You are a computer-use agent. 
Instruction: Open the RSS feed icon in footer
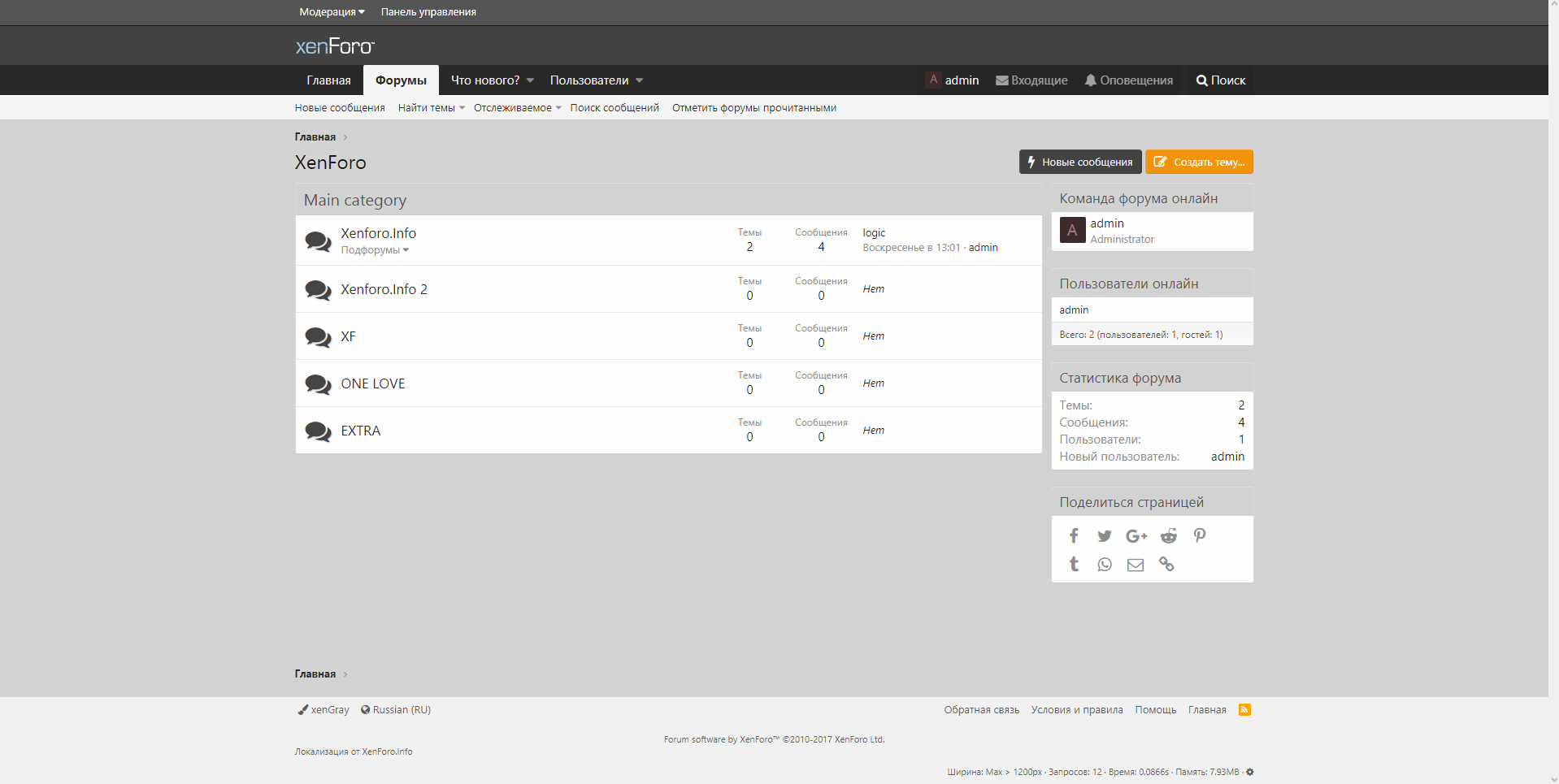[1244, 710]
